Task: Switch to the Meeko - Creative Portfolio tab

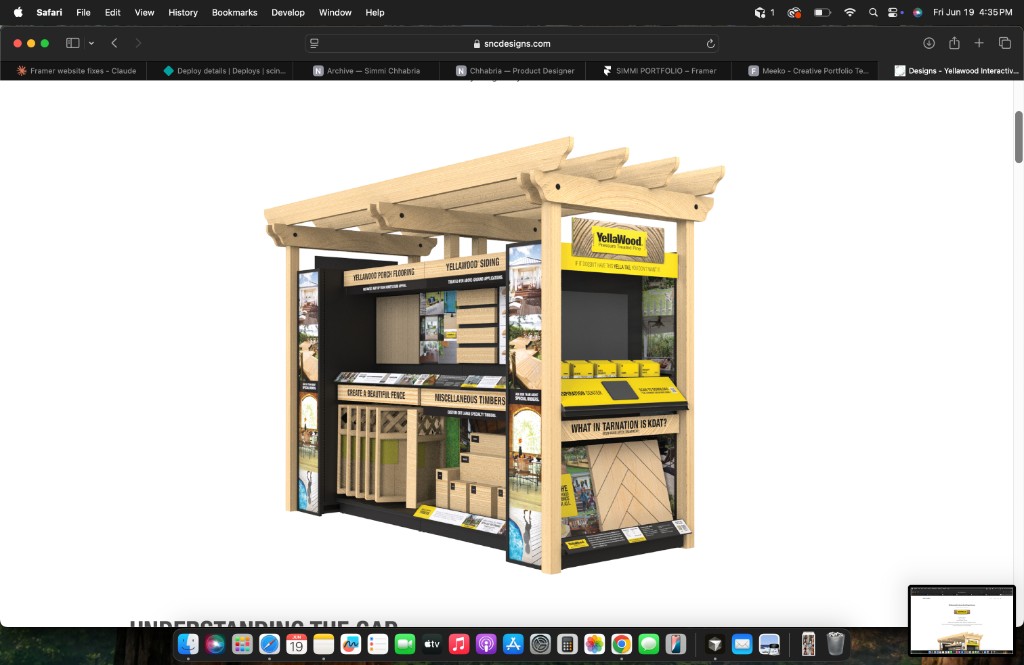Action: click(x=805, y=71)
